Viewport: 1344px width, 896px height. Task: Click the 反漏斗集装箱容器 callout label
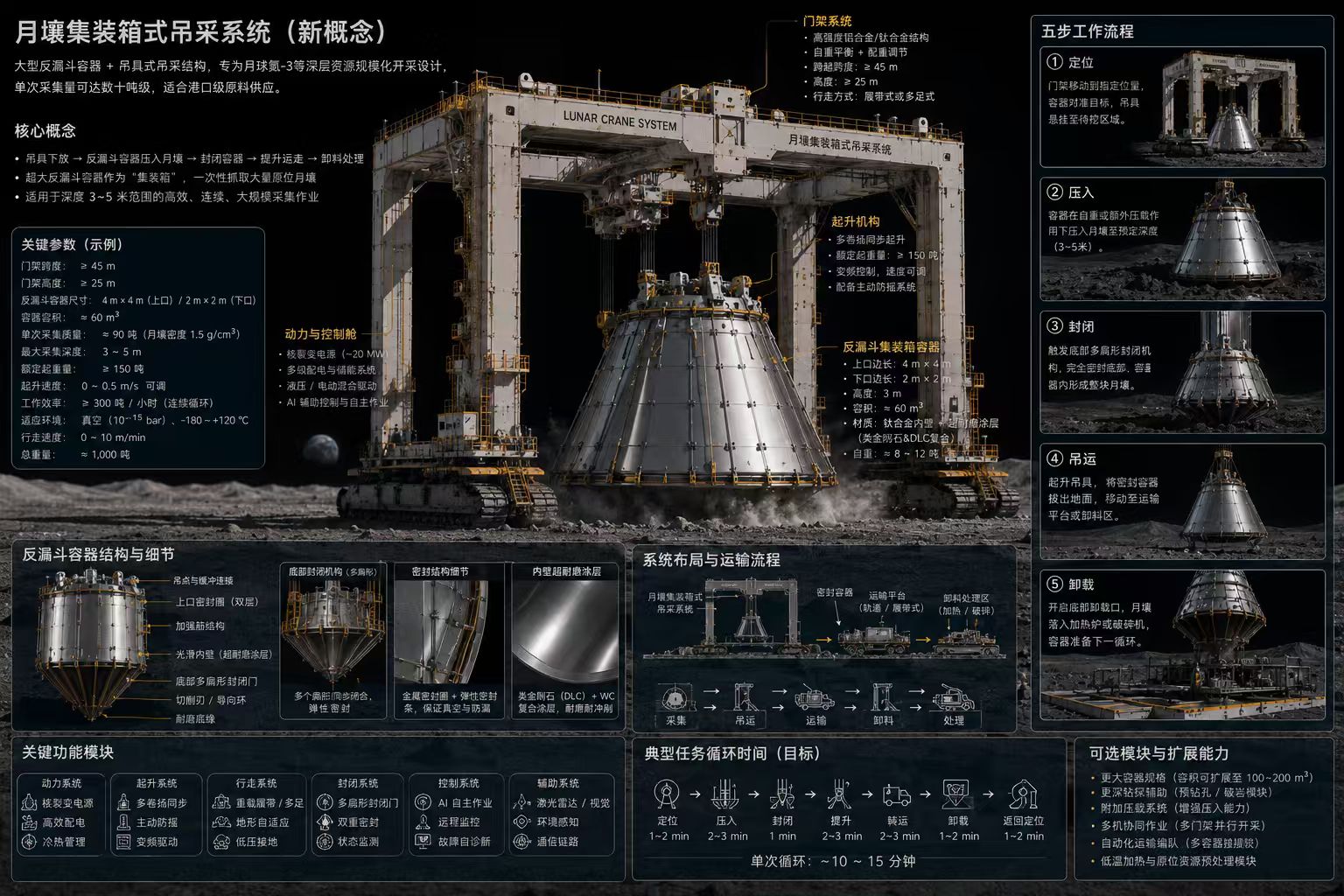point(891,346)
